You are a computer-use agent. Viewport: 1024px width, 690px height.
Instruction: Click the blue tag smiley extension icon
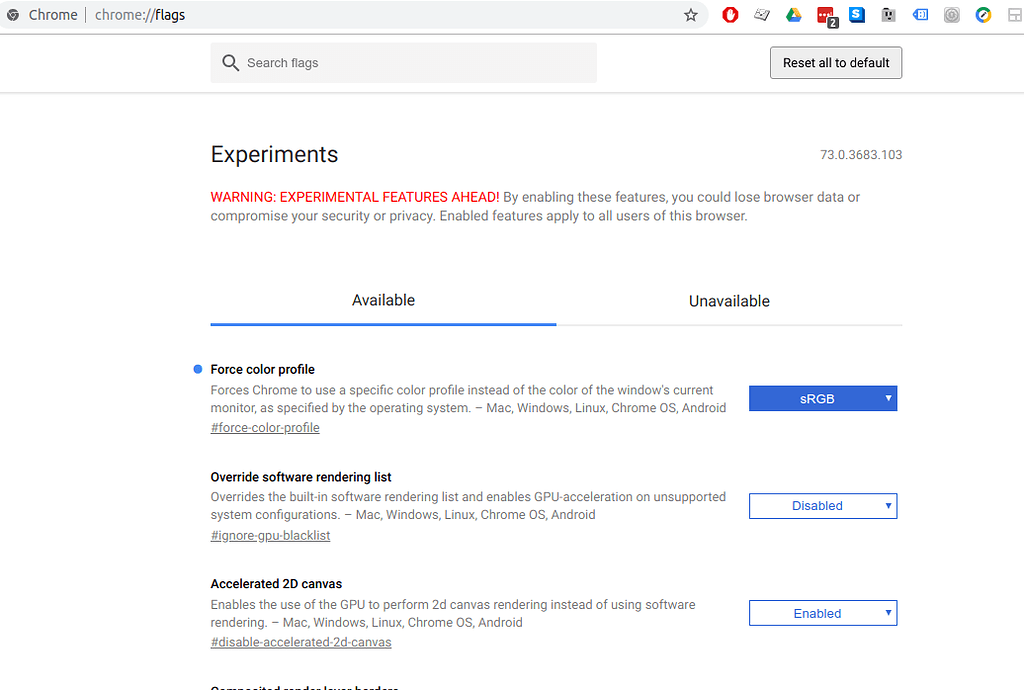(920, 14)
